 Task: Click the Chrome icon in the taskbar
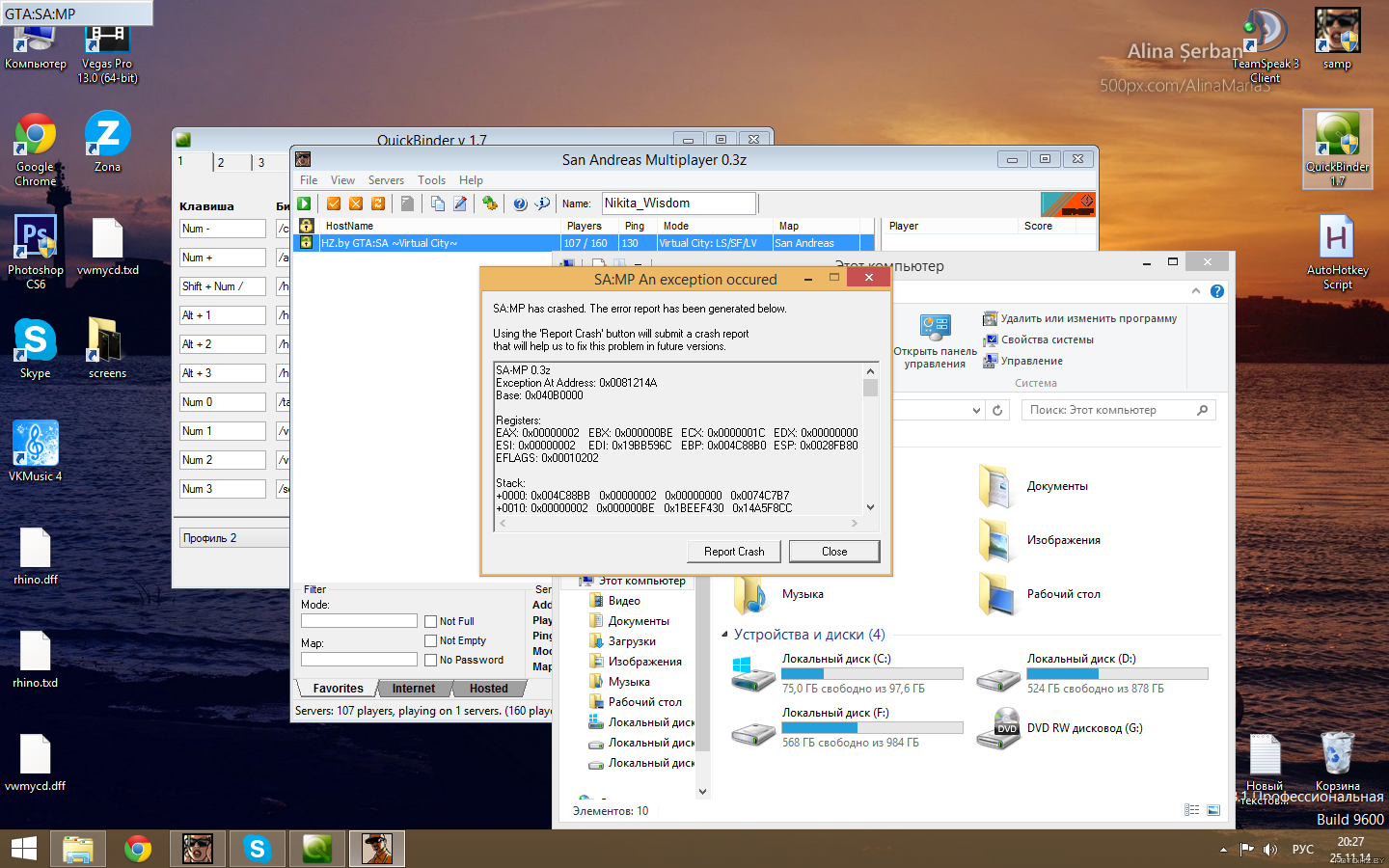[x=138, y=849]
